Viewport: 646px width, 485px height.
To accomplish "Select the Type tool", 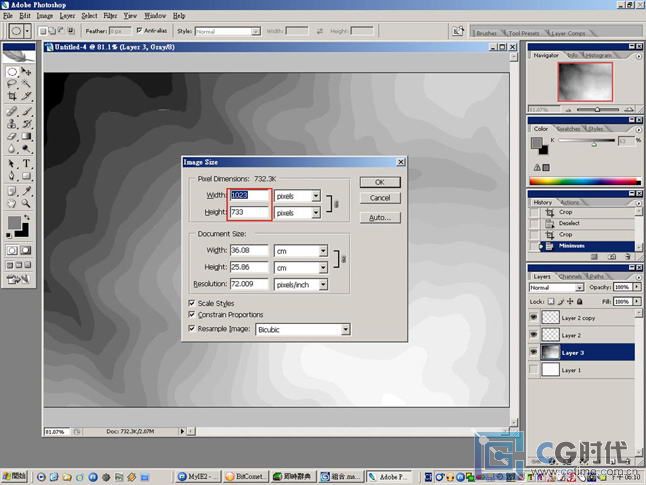I will click(26, 164).
